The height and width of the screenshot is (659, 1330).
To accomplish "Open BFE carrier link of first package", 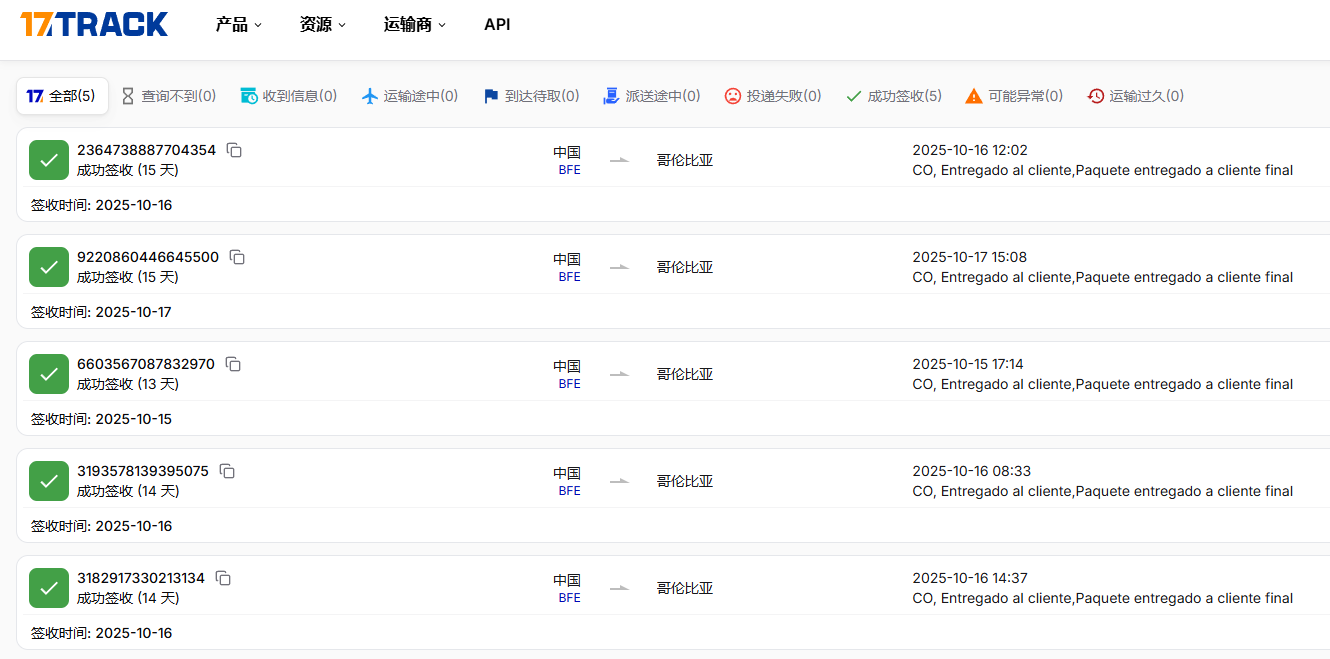I will pyautogui.click(x=569, y=170).
